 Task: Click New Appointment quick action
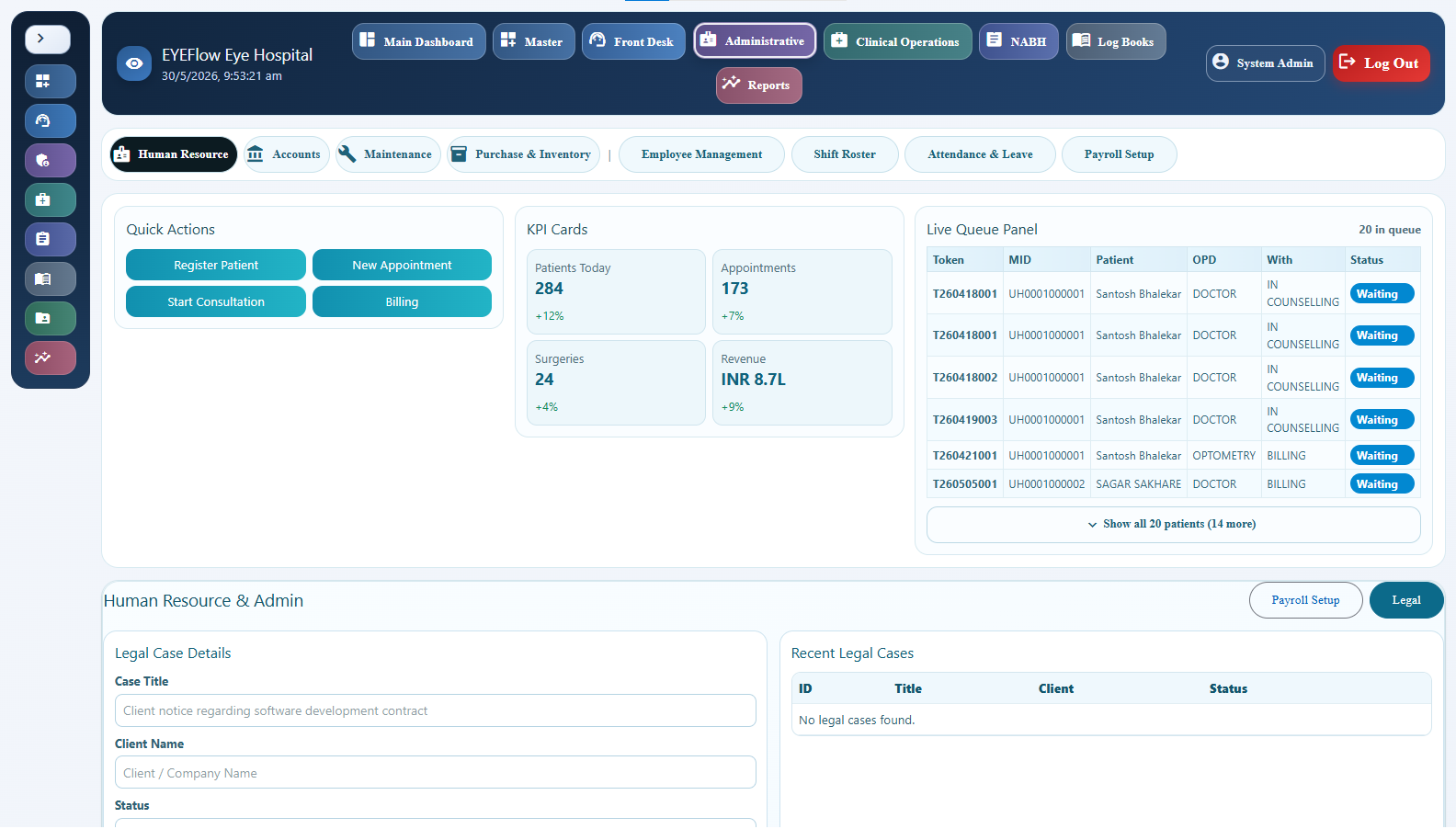click(x=402, y=265)
